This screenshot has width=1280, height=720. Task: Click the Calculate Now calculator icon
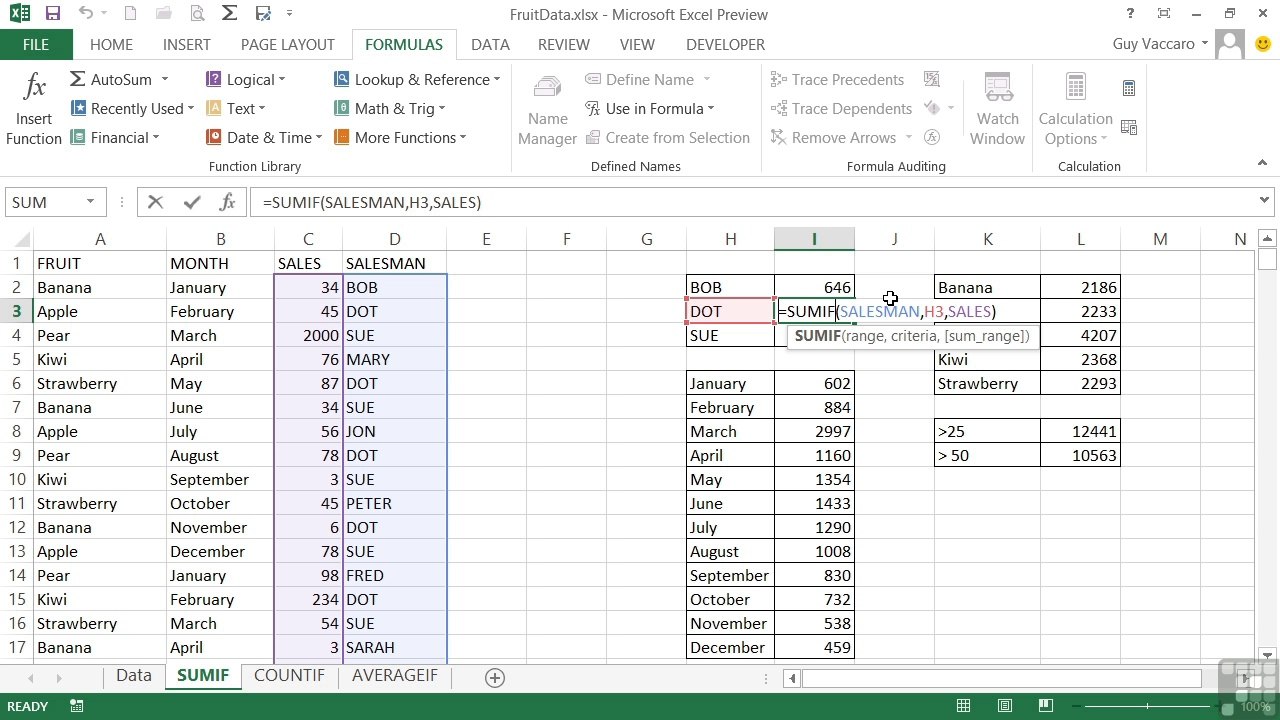tap(1129, 88)
